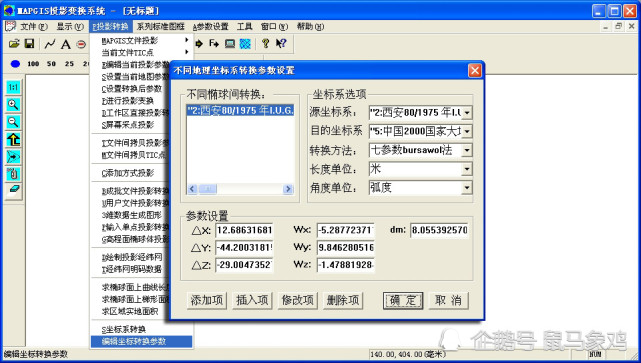Click the red circle delete icon
Viewport: 641px width, 363px height.
click(x=81, y=44)
